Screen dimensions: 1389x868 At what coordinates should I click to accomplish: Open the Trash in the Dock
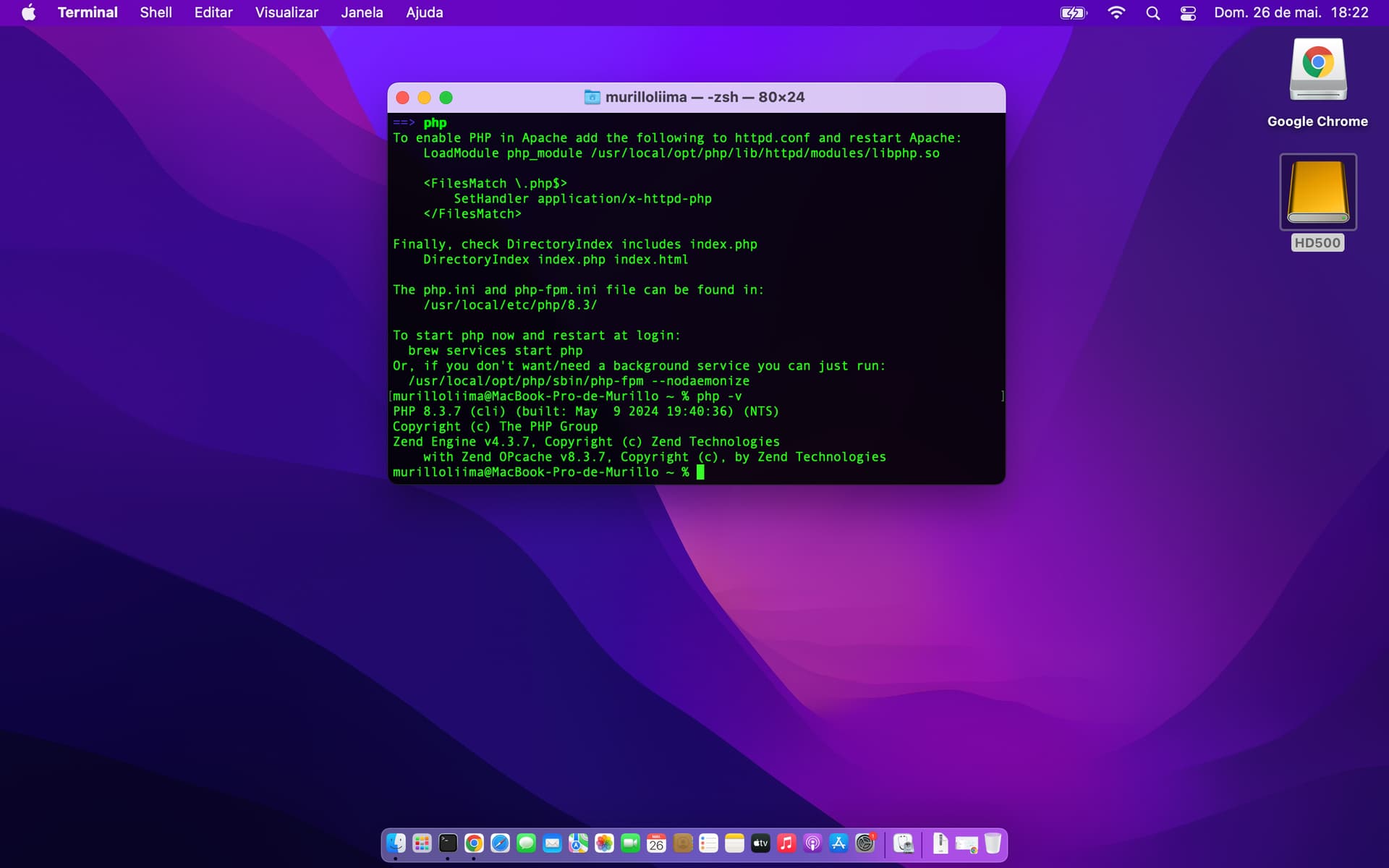pyautogui.click(x=993, y=843)
